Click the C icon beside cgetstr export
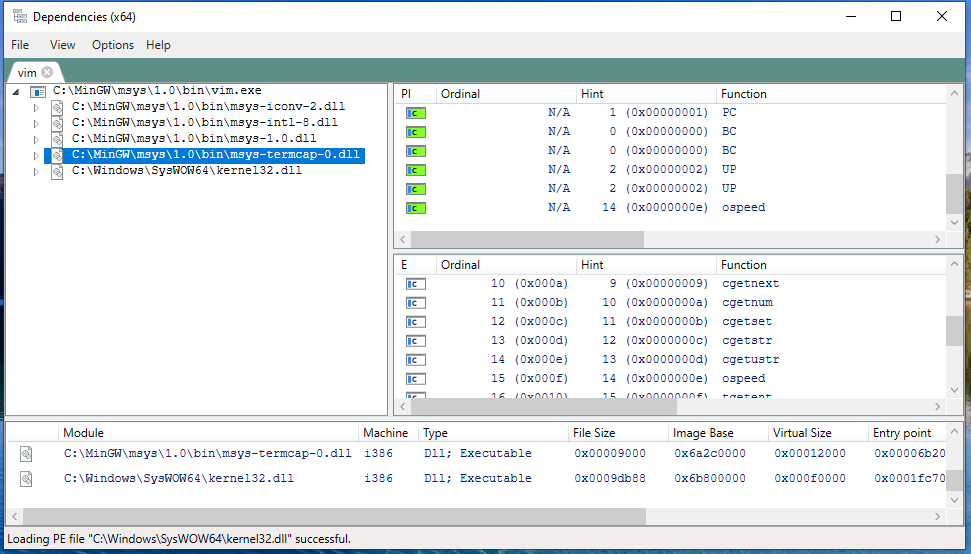 [415, 341]
